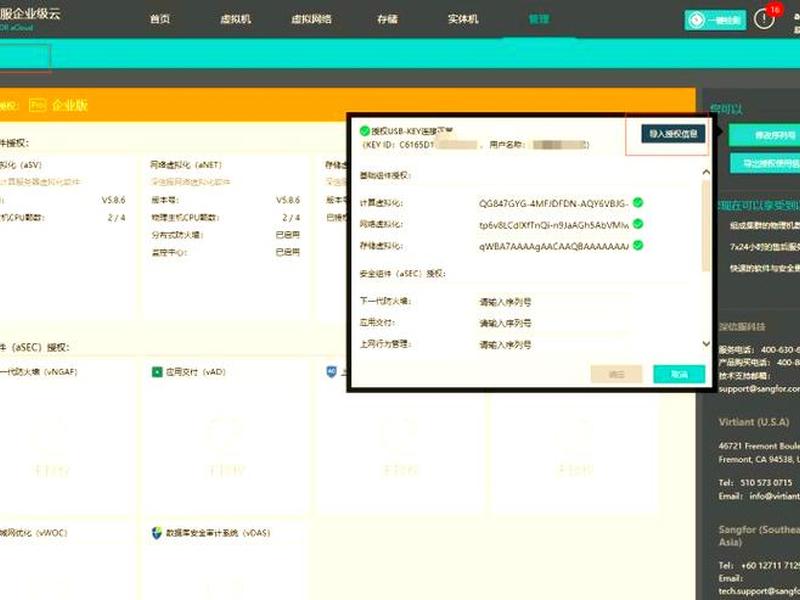800x600 pixels.
Task: Click the teal cancel button in dialog
Action: [x=679, y=374]
